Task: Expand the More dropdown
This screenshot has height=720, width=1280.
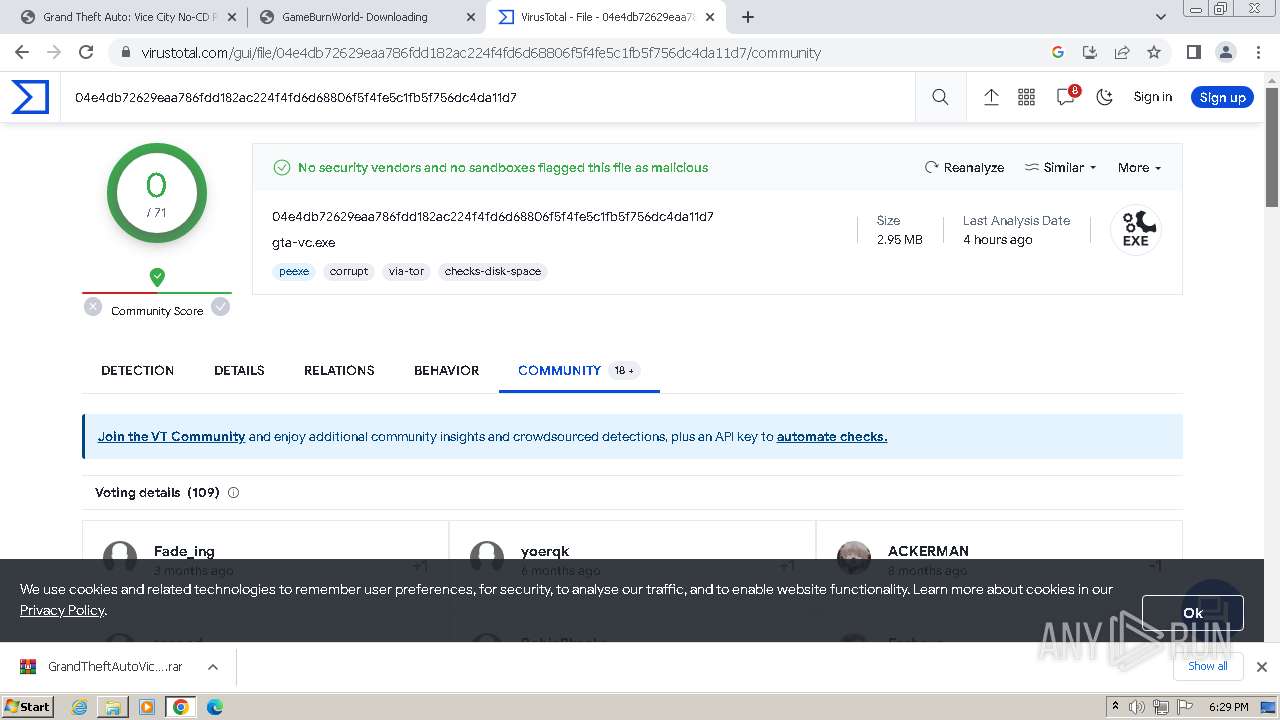Action: click(x=1139, y=167)
